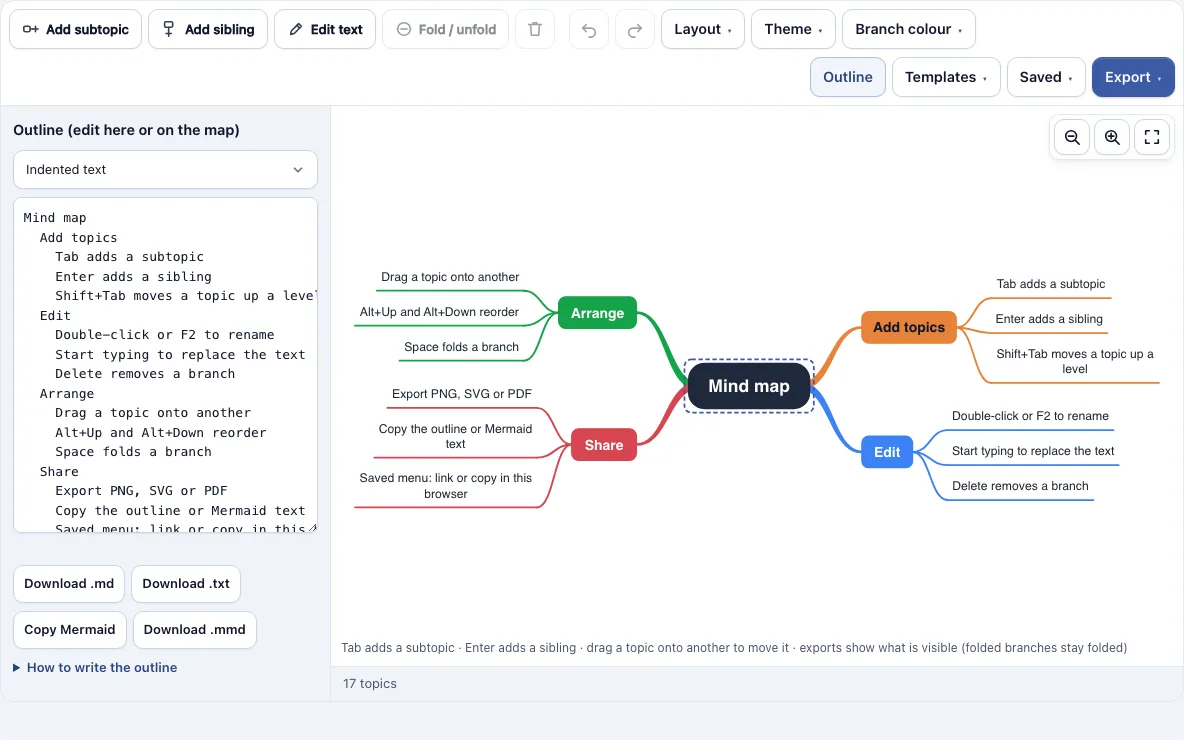
Task: Expand How to write the outline
Action: point(95,668)
